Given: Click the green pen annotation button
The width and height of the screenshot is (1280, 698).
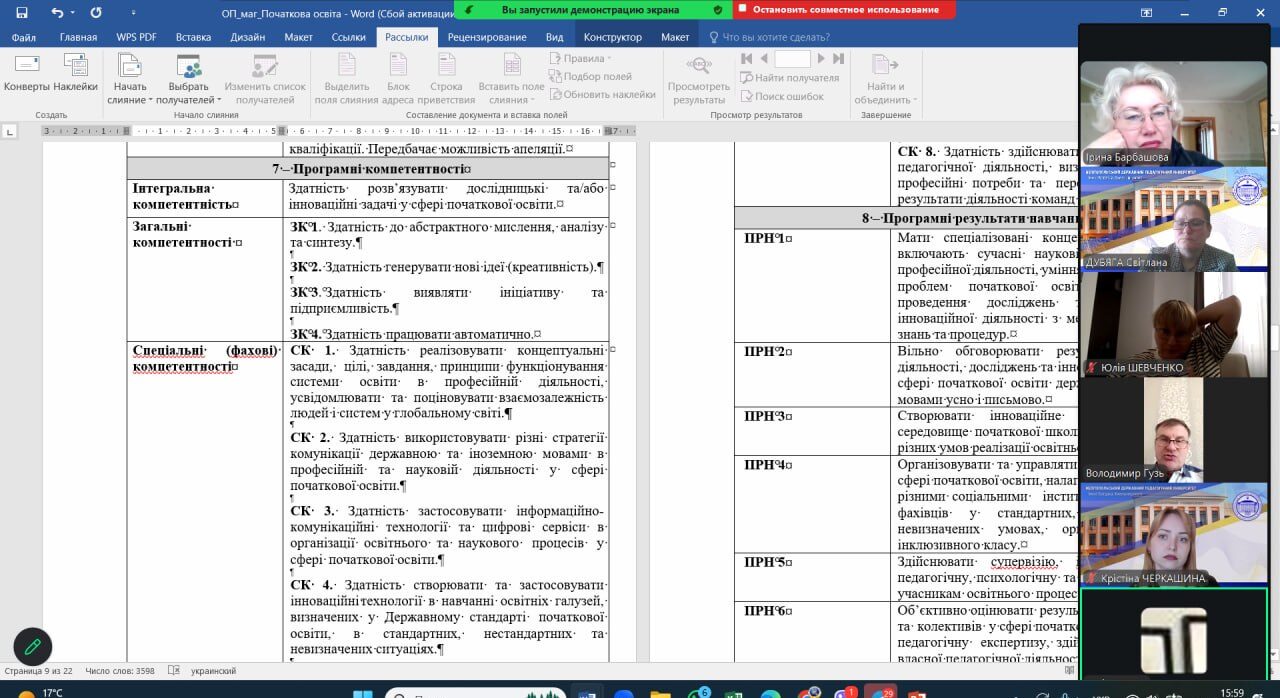Looking at the screenshot, I should 32,647.
